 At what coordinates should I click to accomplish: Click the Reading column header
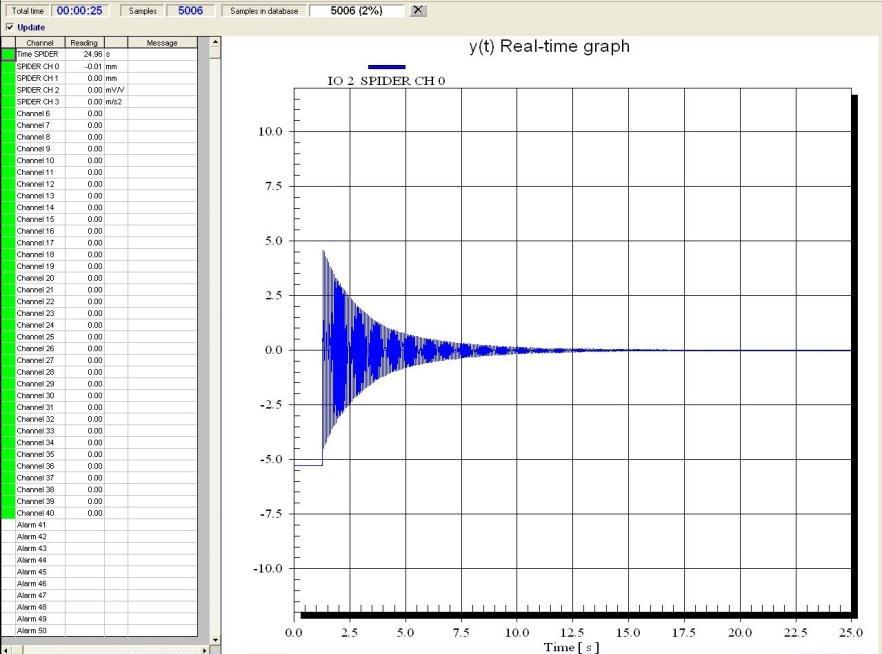tap(84, 43)
